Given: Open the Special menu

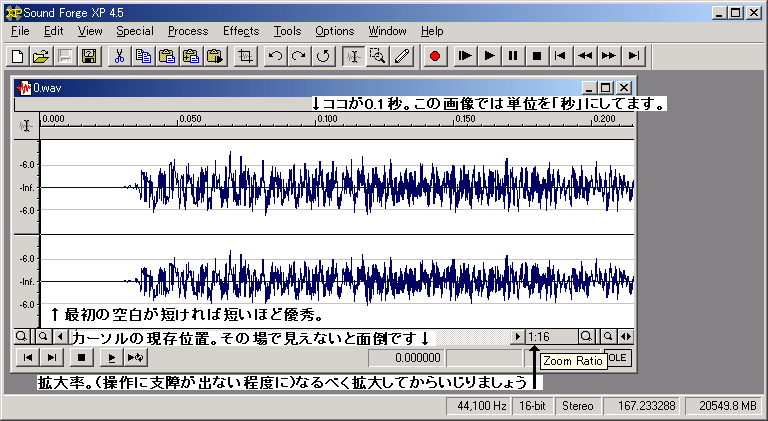Looking at the screenshot, I should coord(135,31).
